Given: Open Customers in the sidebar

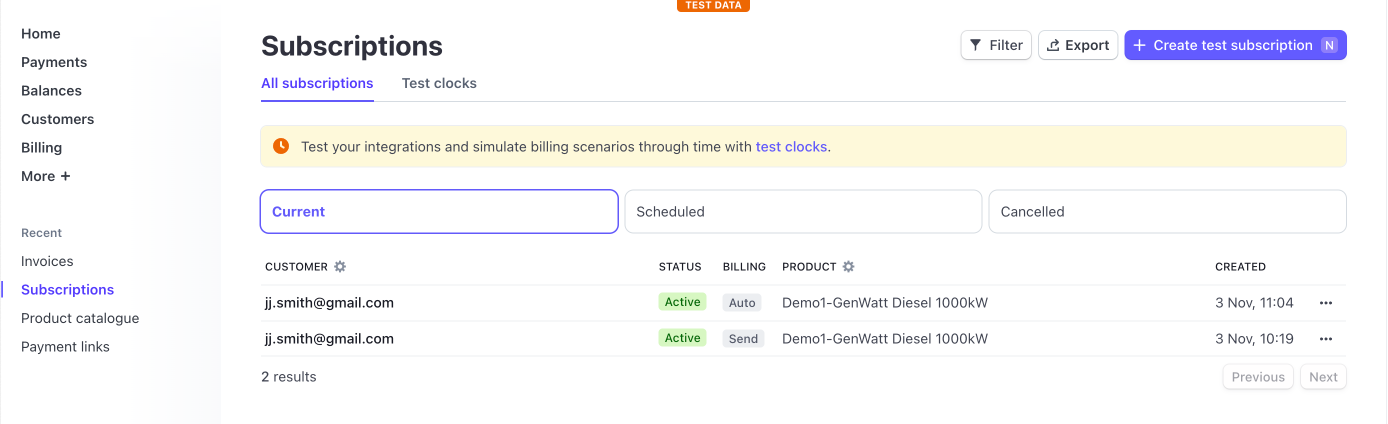Looking at the screenshot, I should point(57,119).
